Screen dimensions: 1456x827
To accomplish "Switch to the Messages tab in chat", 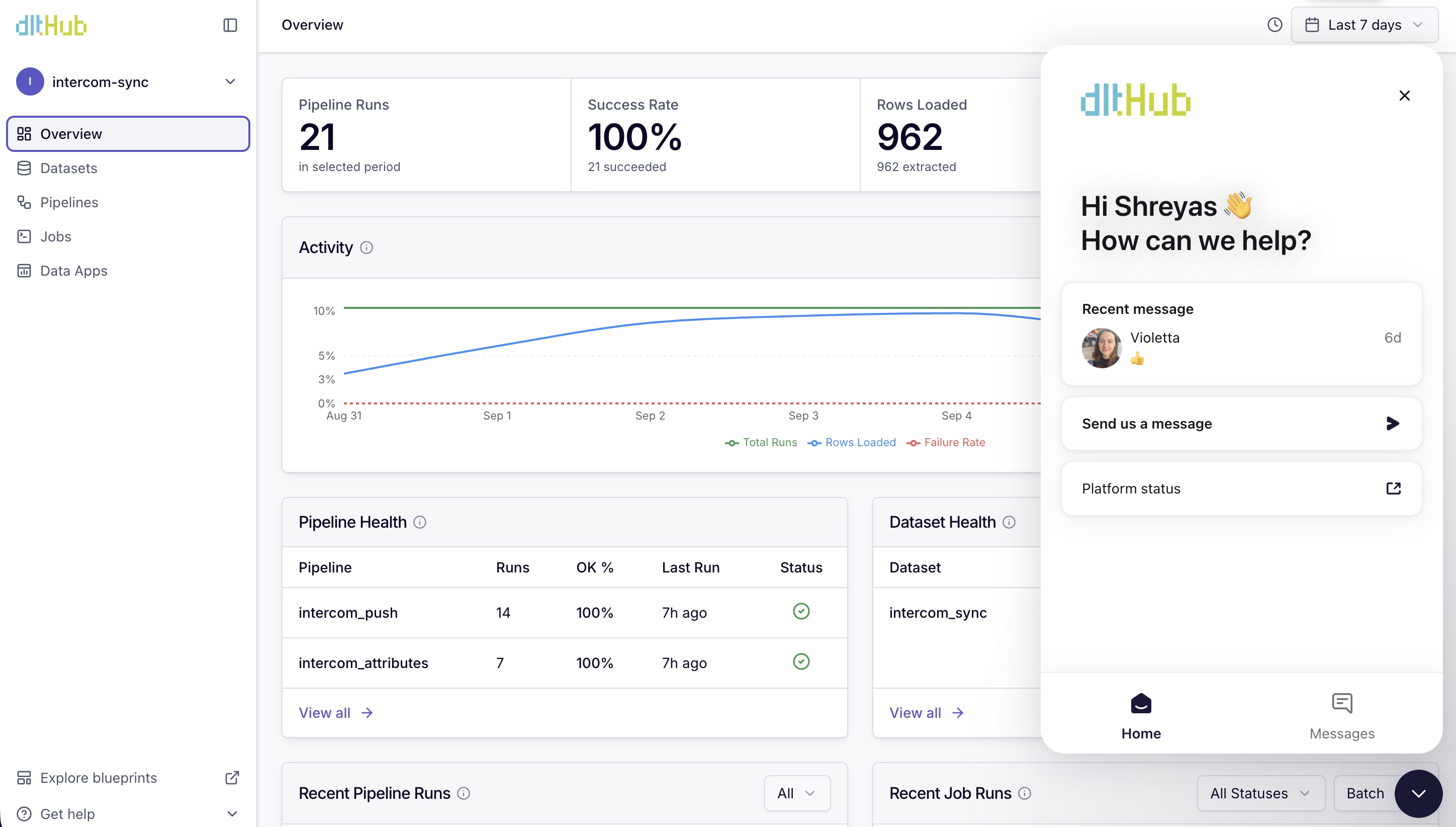I will pos(1342,716).
